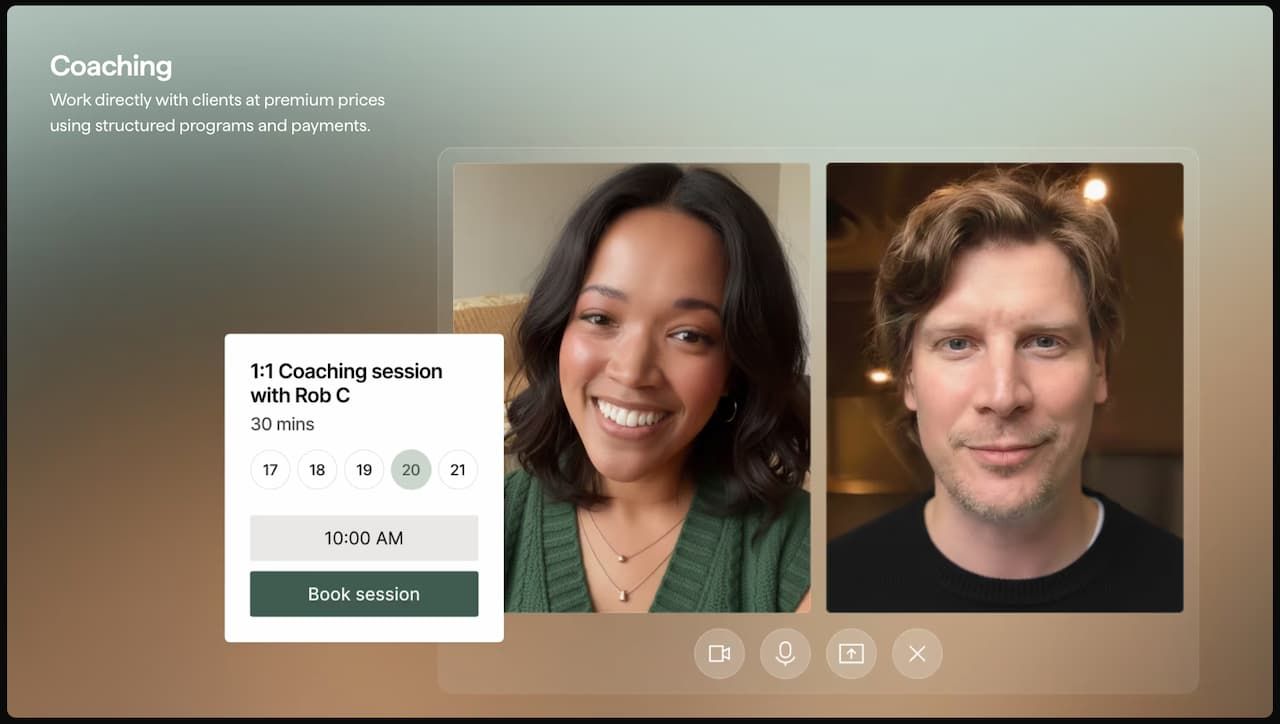
Task: Click the '30 mins' duration text
Action: point(282,424)
